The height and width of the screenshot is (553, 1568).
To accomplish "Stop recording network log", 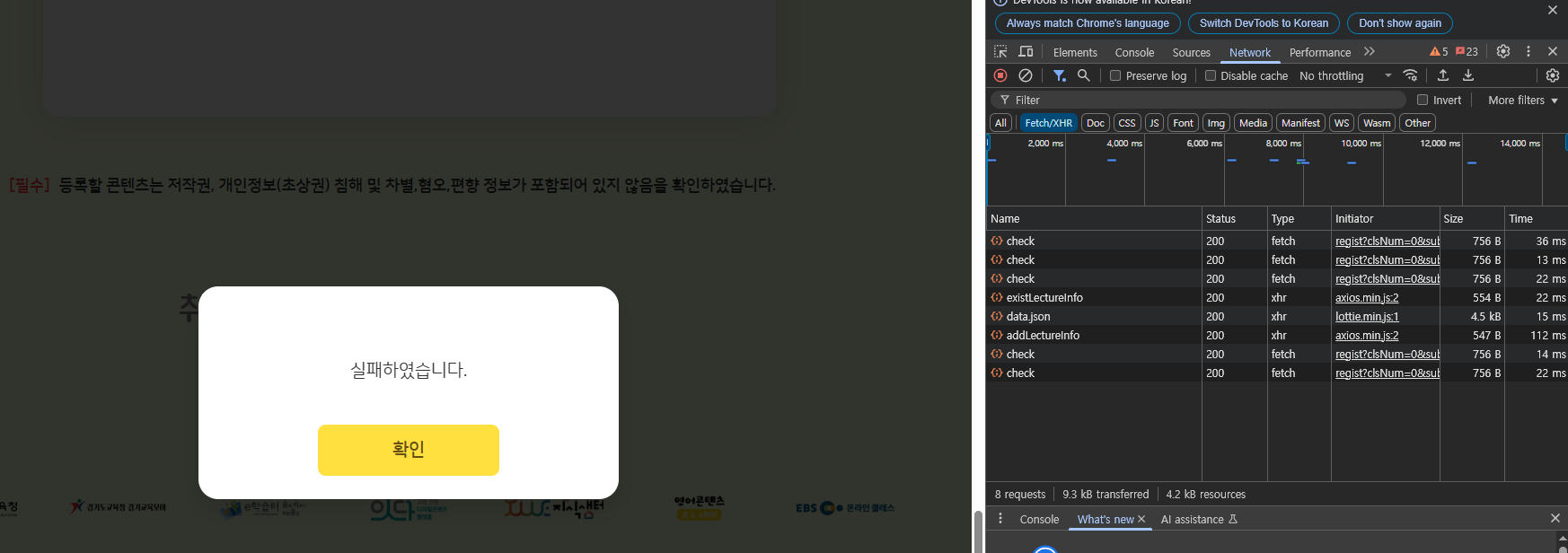I will click(x=1000, y=75).
